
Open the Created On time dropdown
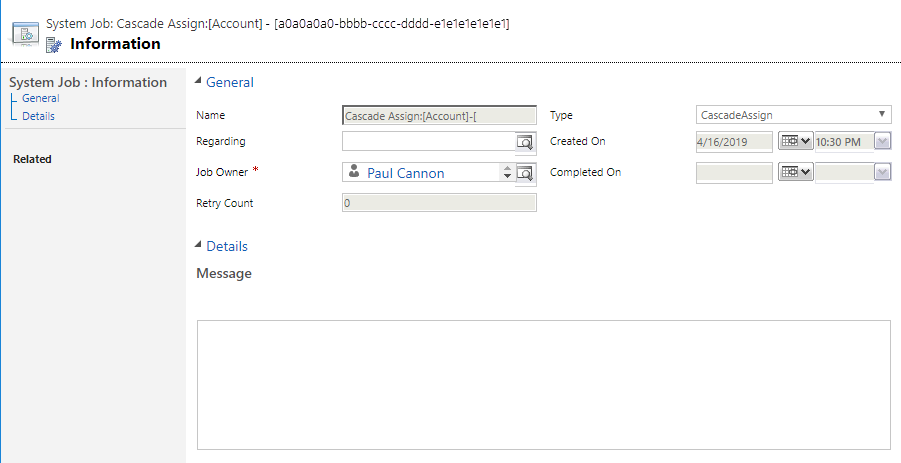[x=882, y=142]
